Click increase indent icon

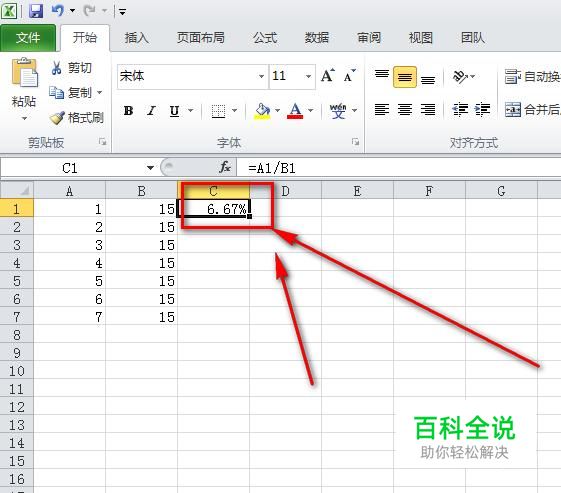tap(482, 109)
